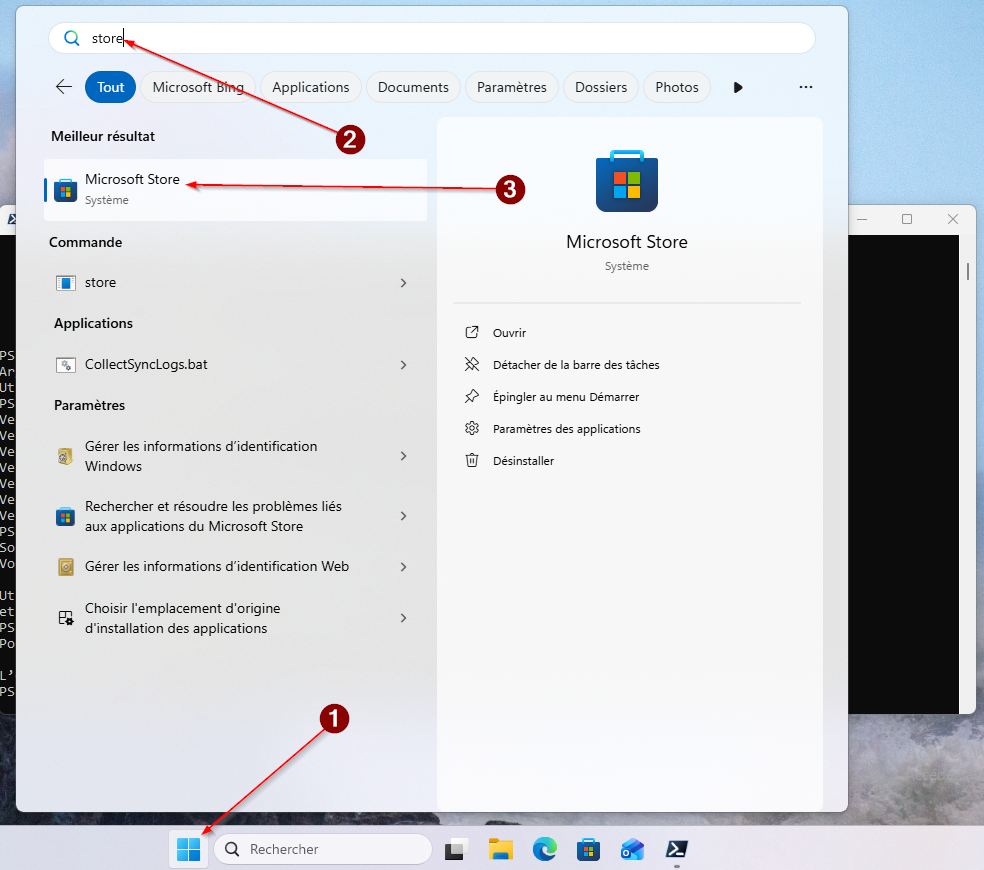Viewport: 984px width, 870px height.
Task: Click the Microsoft Store title in preview pane
Action: pos(627,242)
